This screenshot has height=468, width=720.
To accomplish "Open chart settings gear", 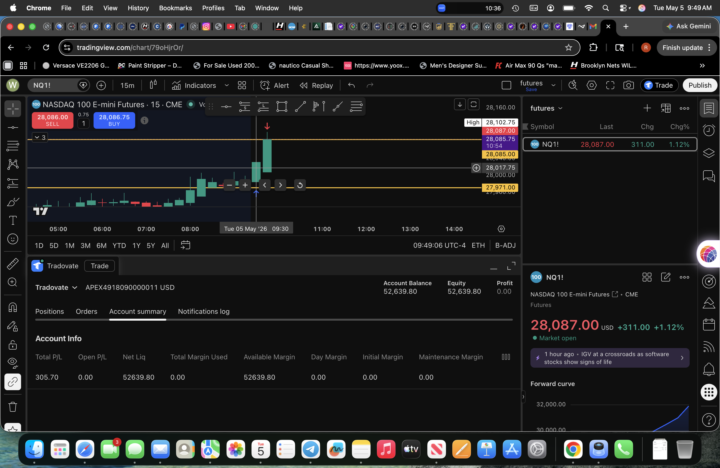I will click(591, 85).
